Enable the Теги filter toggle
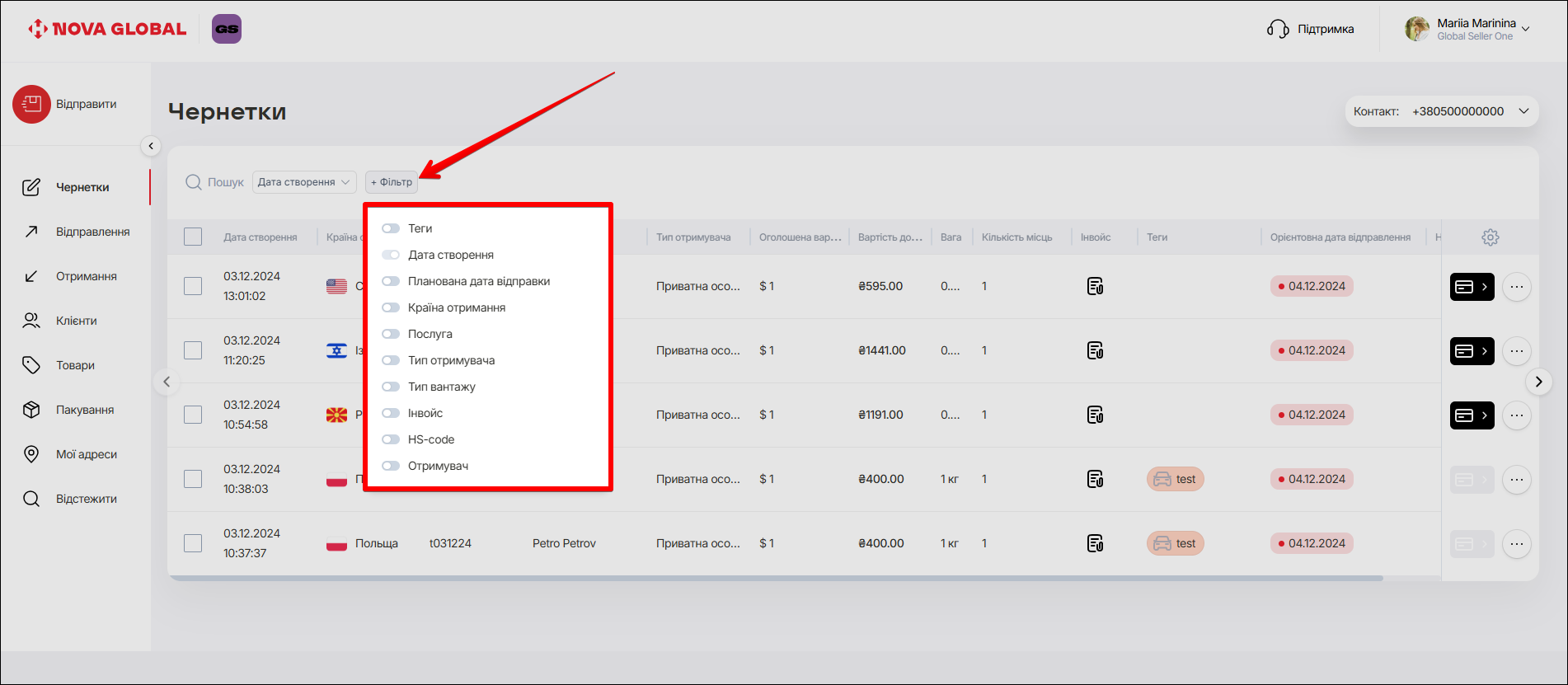Viewport: 1568px width, 685px height. click(x=391, y=228)
